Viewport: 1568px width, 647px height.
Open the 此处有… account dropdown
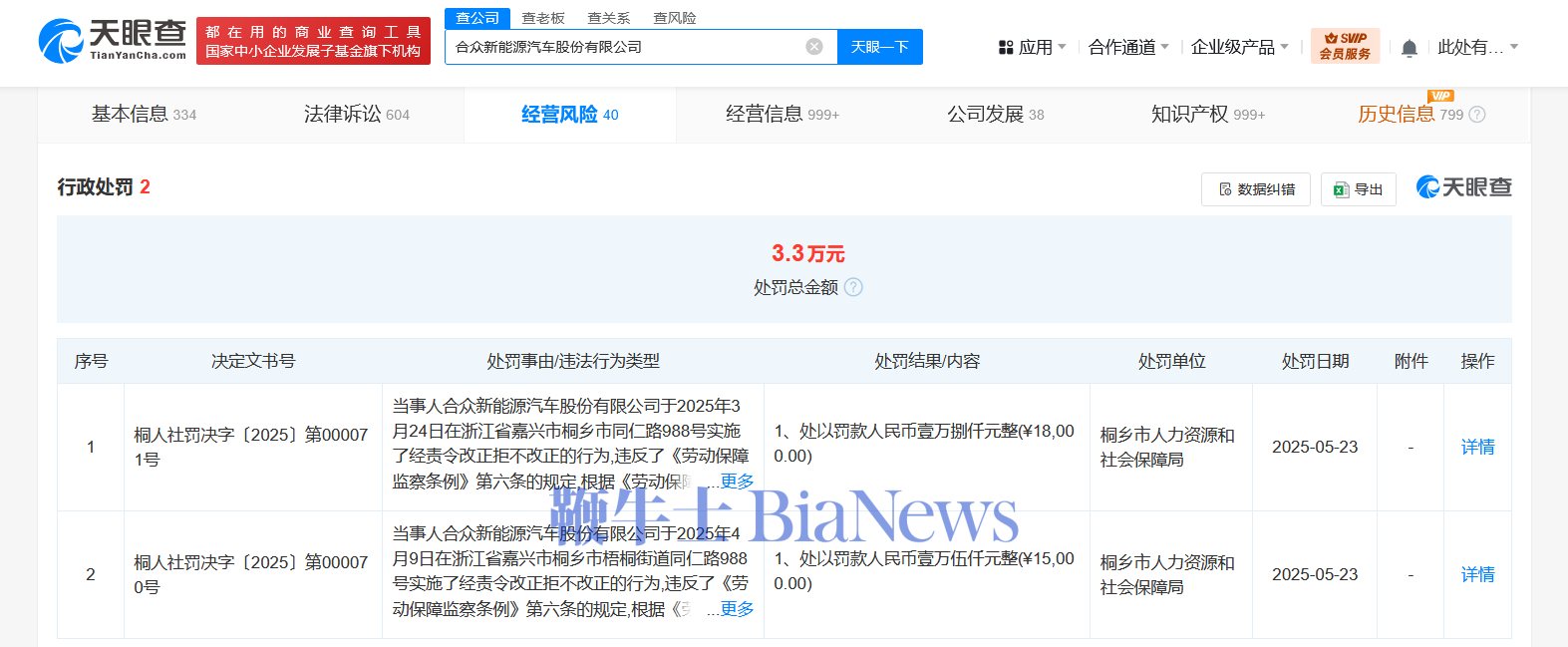[x=1478, y=47]
